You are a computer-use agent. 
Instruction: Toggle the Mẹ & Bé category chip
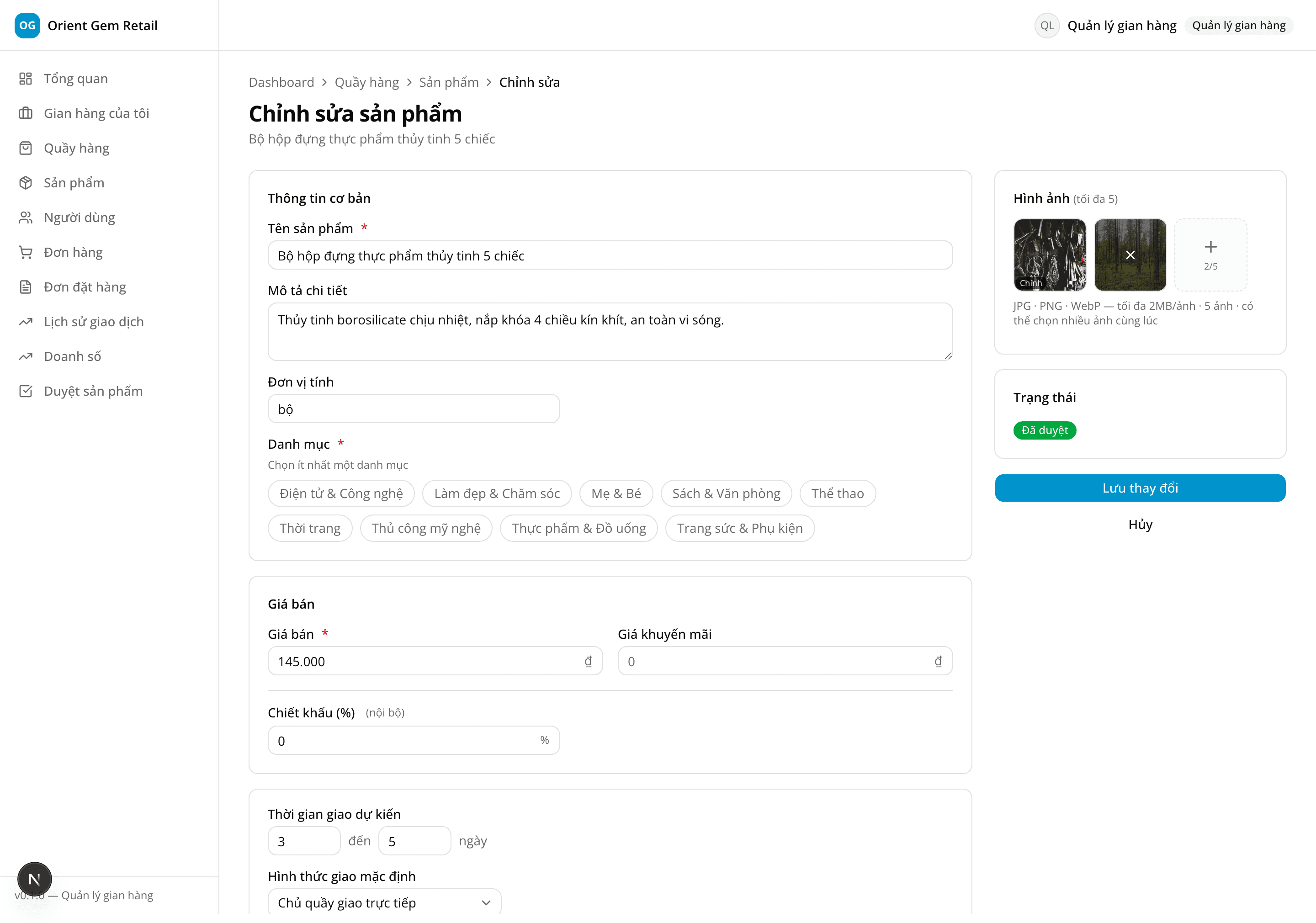pyautogui.click(x=616, y=493)
